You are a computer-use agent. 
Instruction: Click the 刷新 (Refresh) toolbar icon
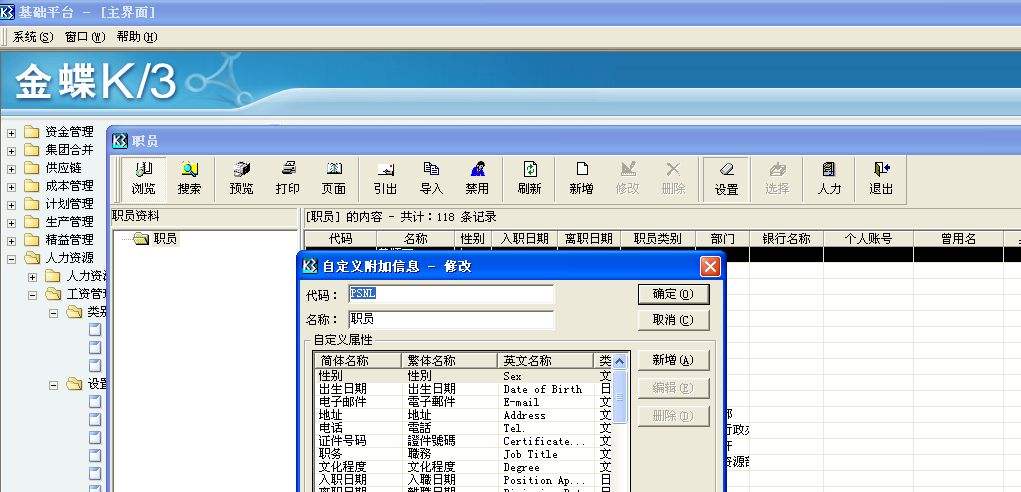[x=530, y=179]
